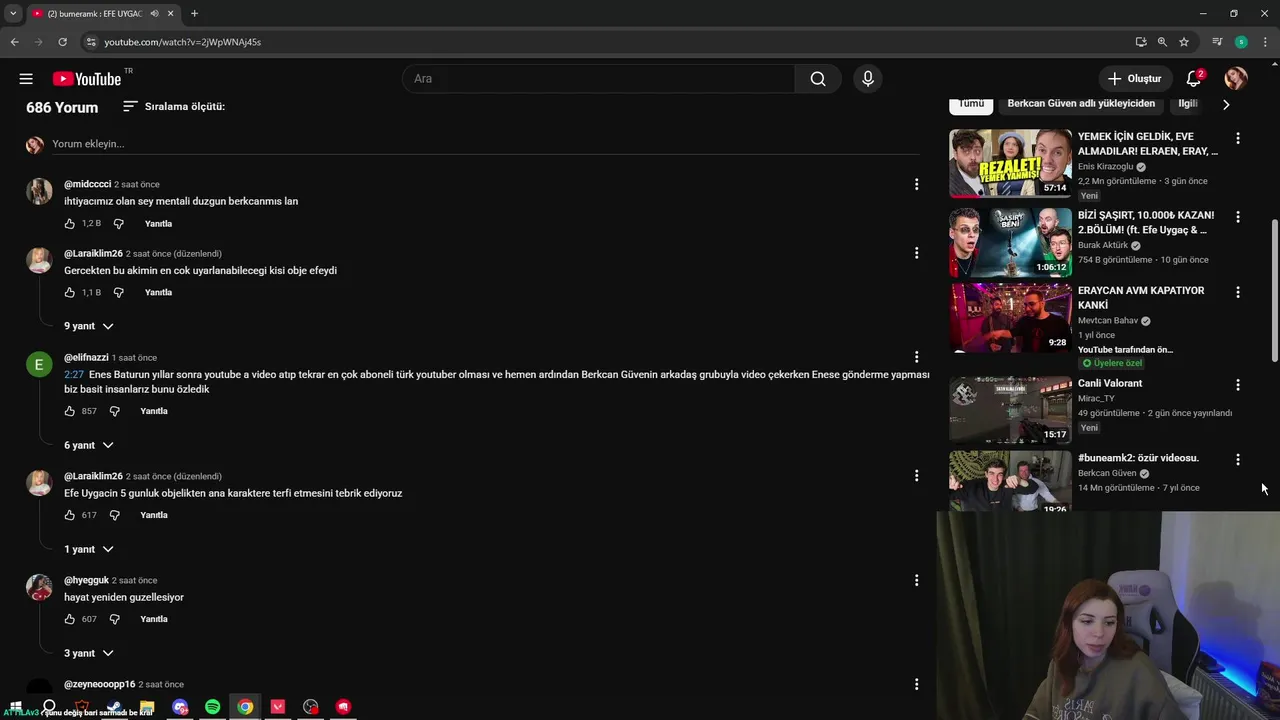
Task: Reply to the @midcccci comment with Yanıtla
Action: 158,223
